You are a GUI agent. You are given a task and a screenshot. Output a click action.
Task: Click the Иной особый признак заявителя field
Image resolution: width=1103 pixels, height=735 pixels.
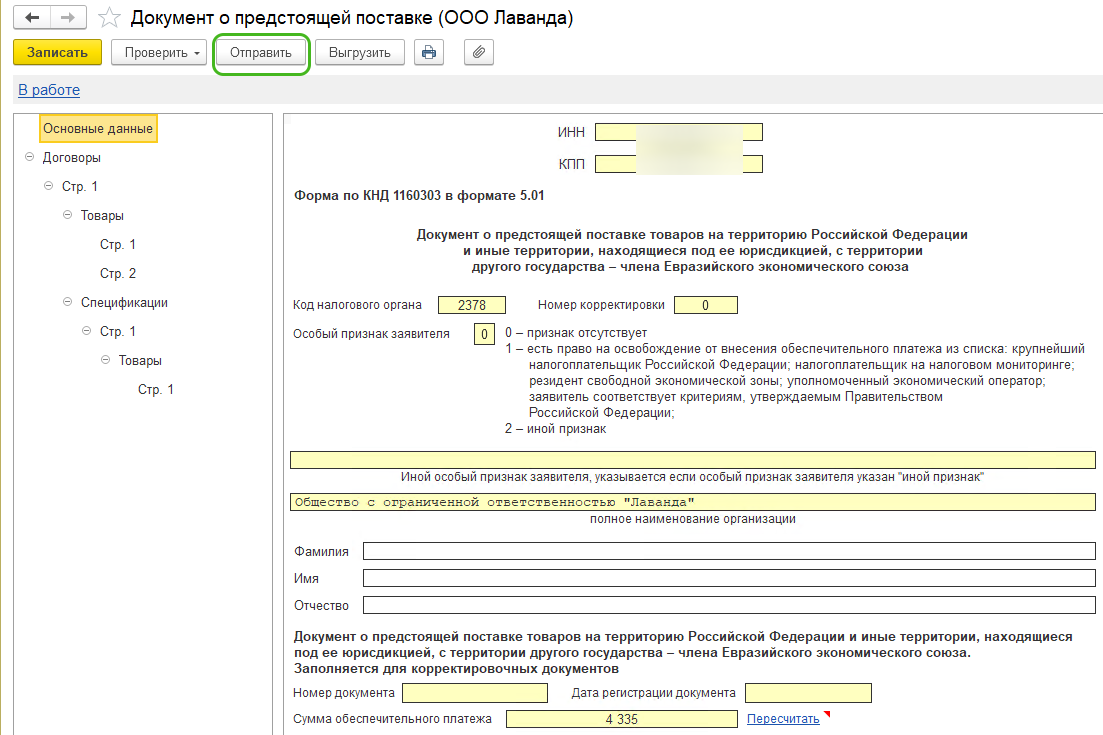tap(693, 460)
